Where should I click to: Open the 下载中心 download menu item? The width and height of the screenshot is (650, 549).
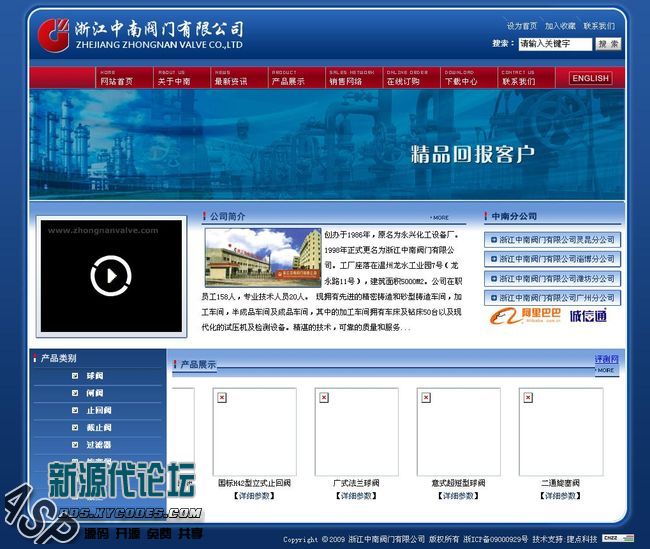click(461, 78)
